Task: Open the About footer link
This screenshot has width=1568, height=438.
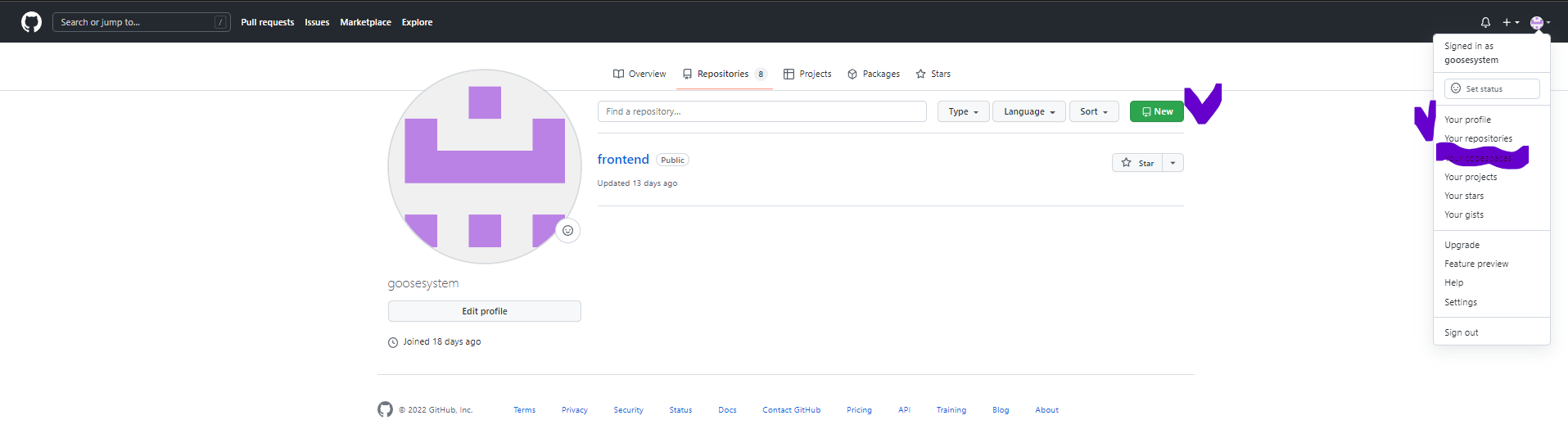Action: pos(1046,410)
